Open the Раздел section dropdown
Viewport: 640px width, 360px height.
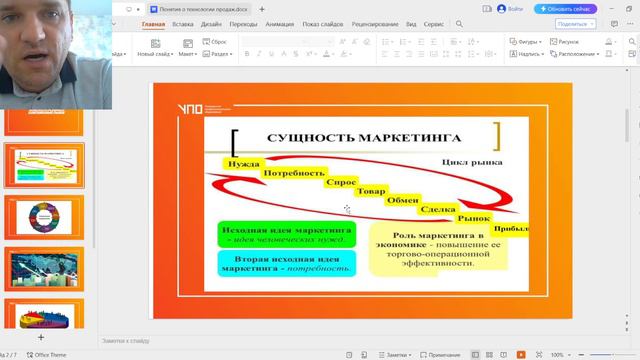click(x=218, y=54)
